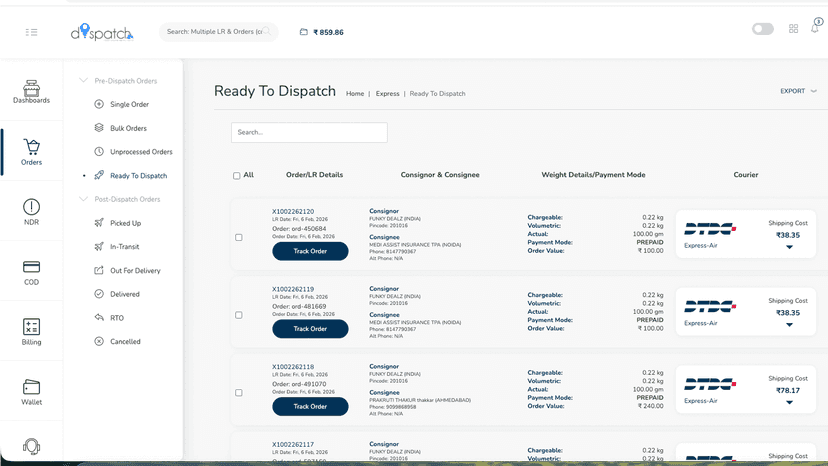Click Ready To Dispatch breadcrumb text
Viewport: 828px width, 466px height.
[437, 94]
